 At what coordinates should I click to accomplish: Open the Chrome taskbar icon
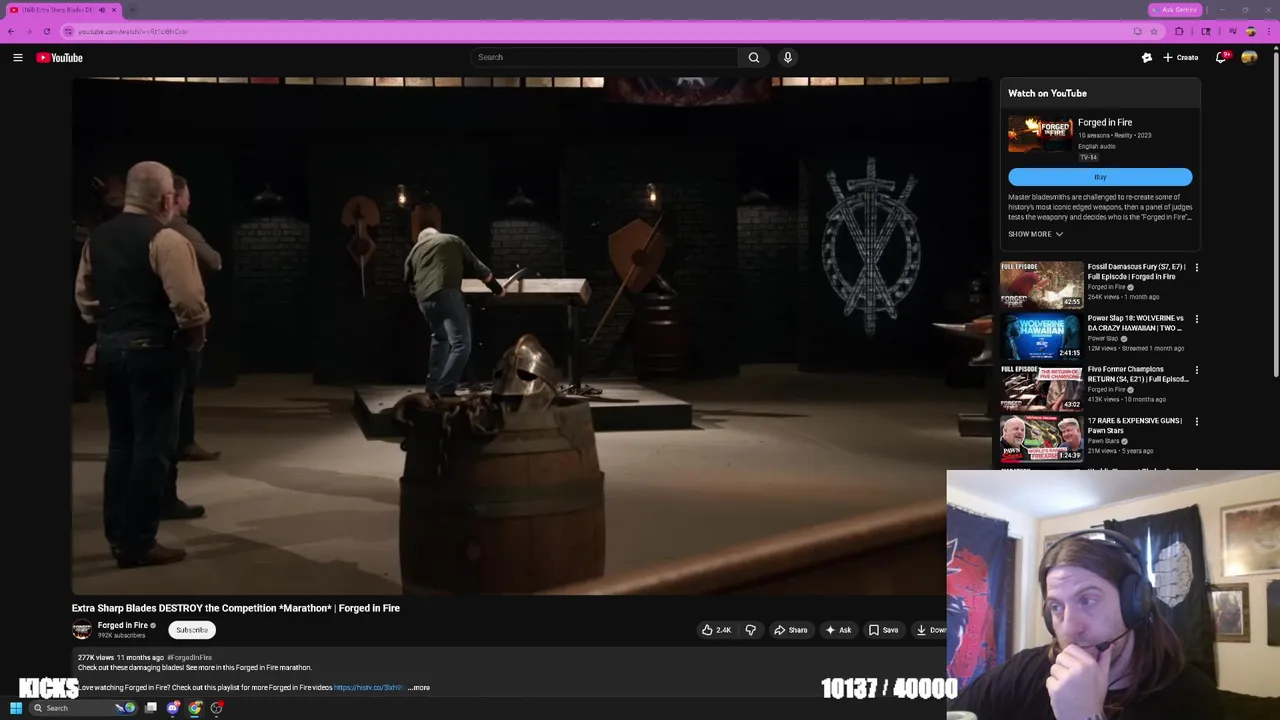(195, 708)
